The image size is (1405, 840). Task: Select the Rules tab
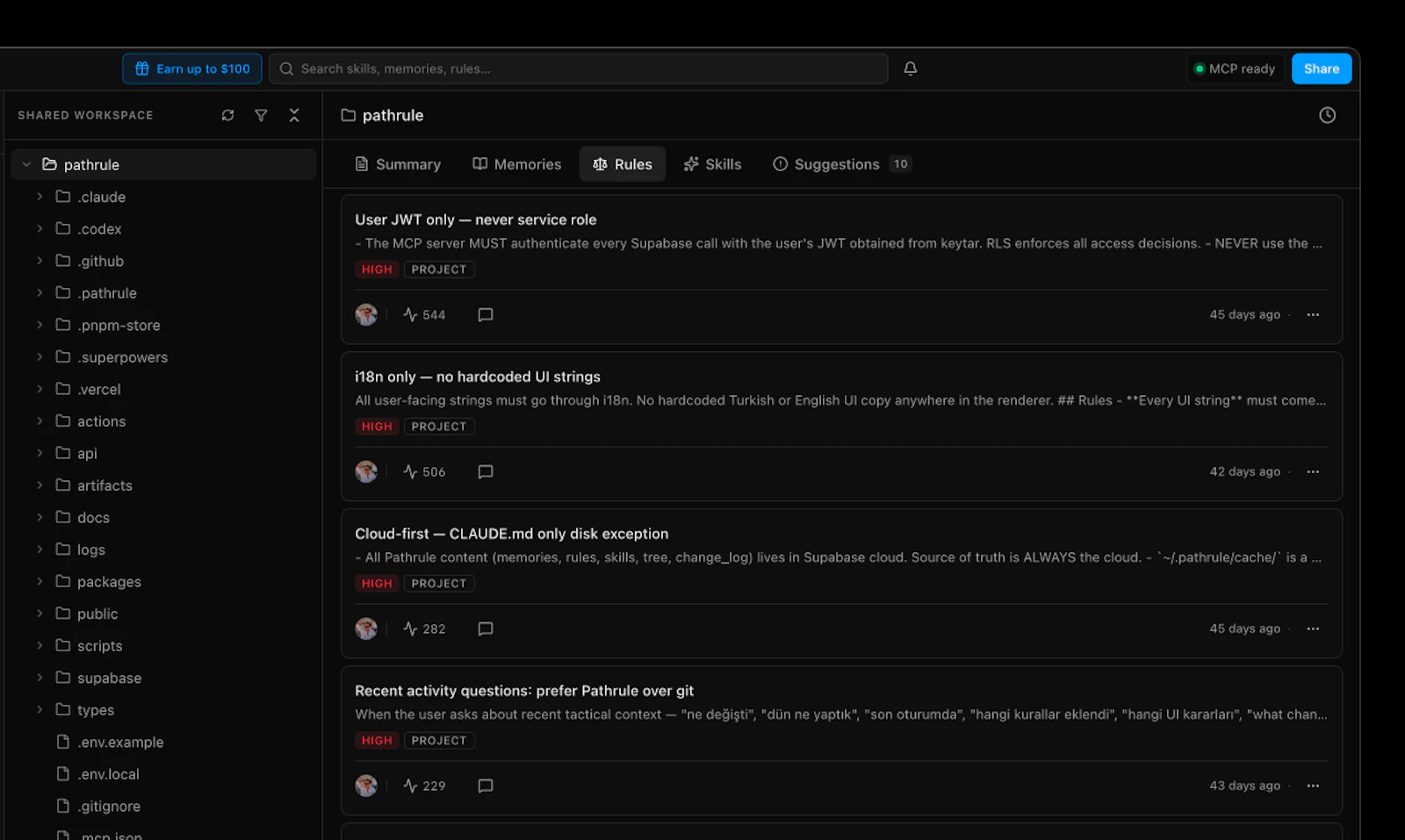623,164
